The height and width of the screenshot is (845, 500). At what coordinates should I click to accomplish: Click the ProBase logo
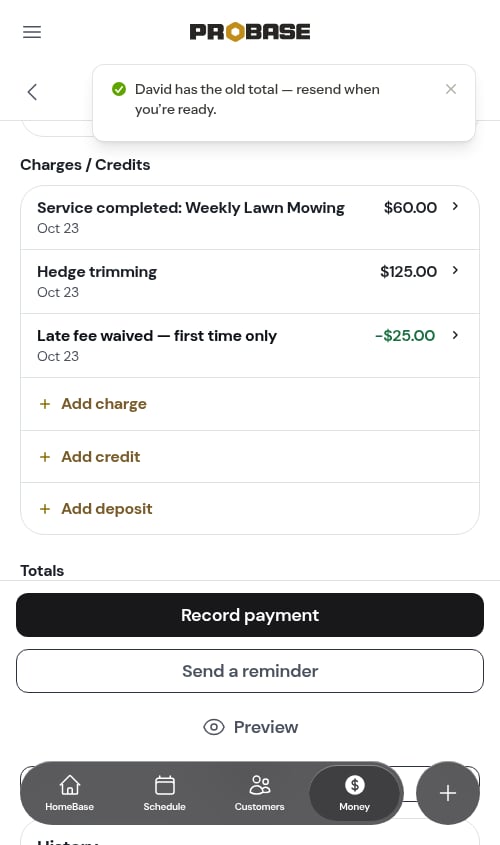[x=250, y=32]
